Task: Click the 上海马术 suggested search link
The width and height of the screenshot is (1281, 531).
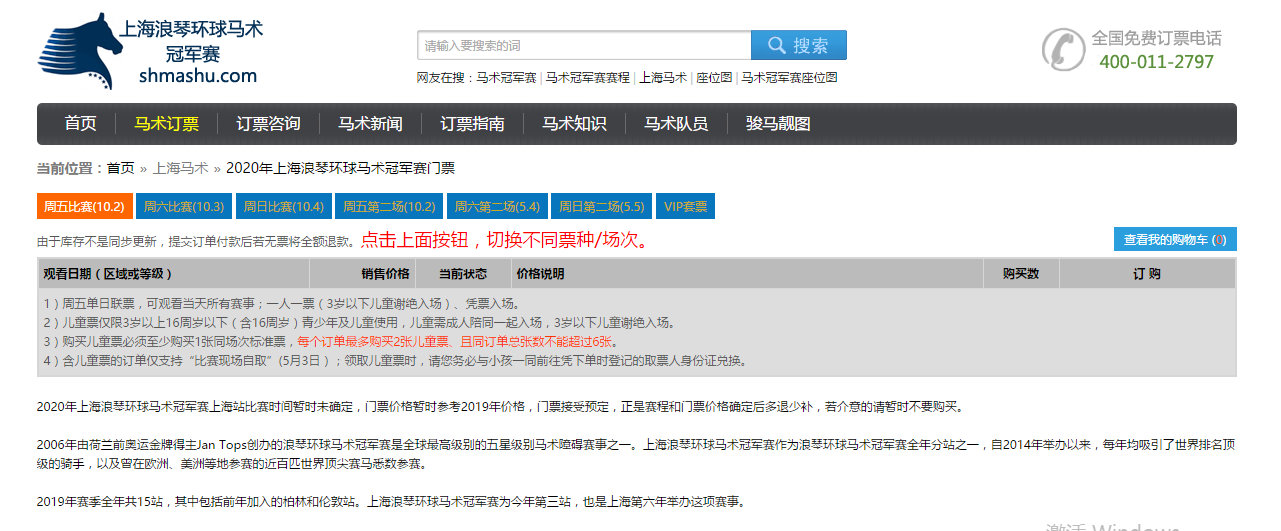Action: (x=663, y=77)
